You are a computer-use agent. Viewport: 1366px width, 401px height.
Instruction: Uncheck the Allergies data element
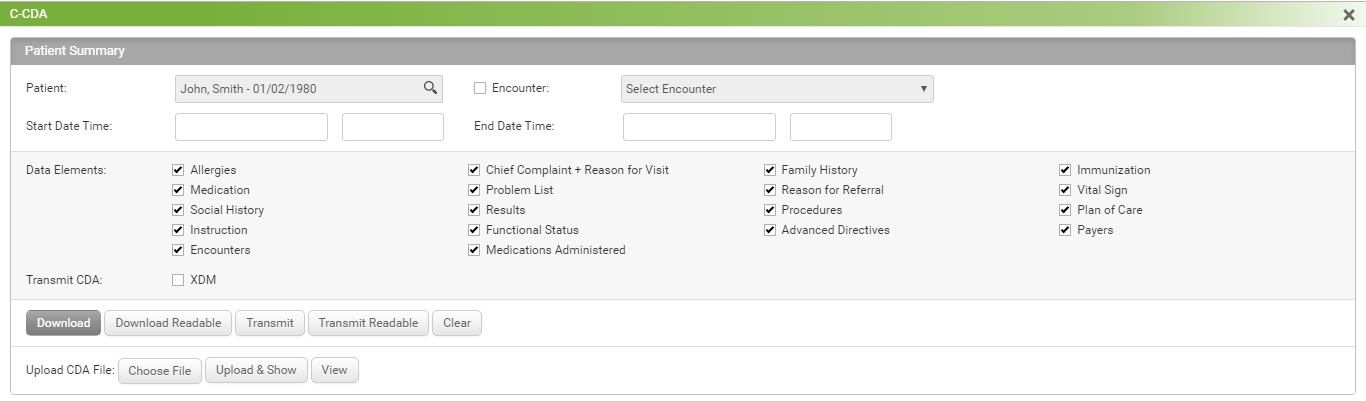[178, 170]
